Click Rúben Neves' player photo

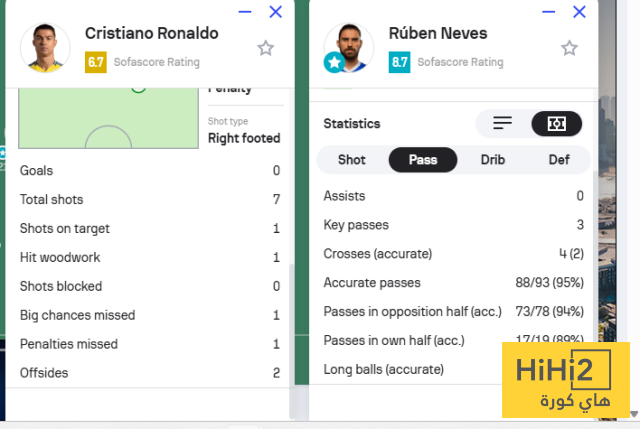point(348,45)
